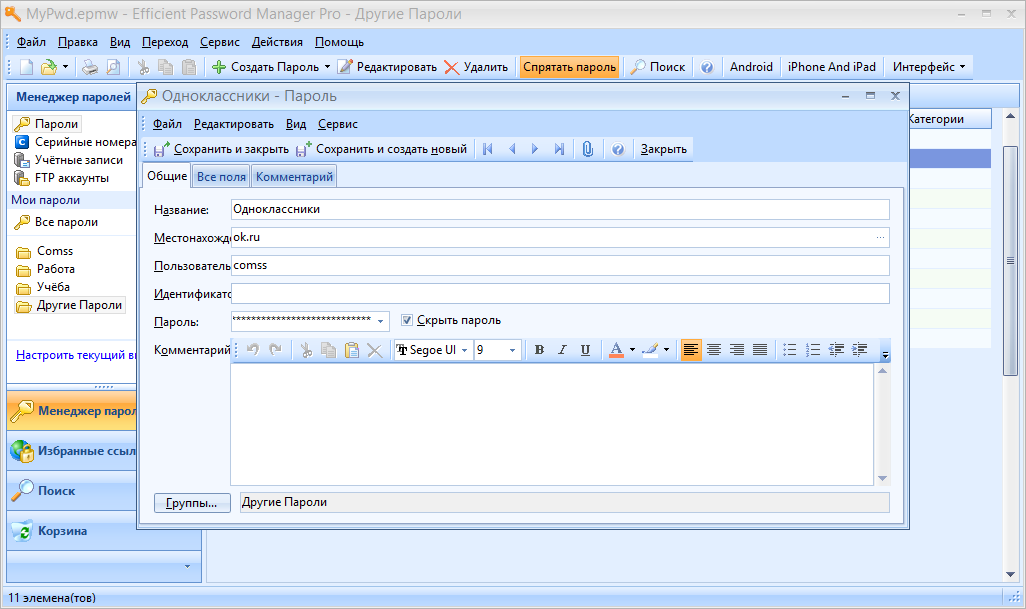Screen dimensions: 1026x609
Task: Click the Группы... button
Action: coord(192,503)
